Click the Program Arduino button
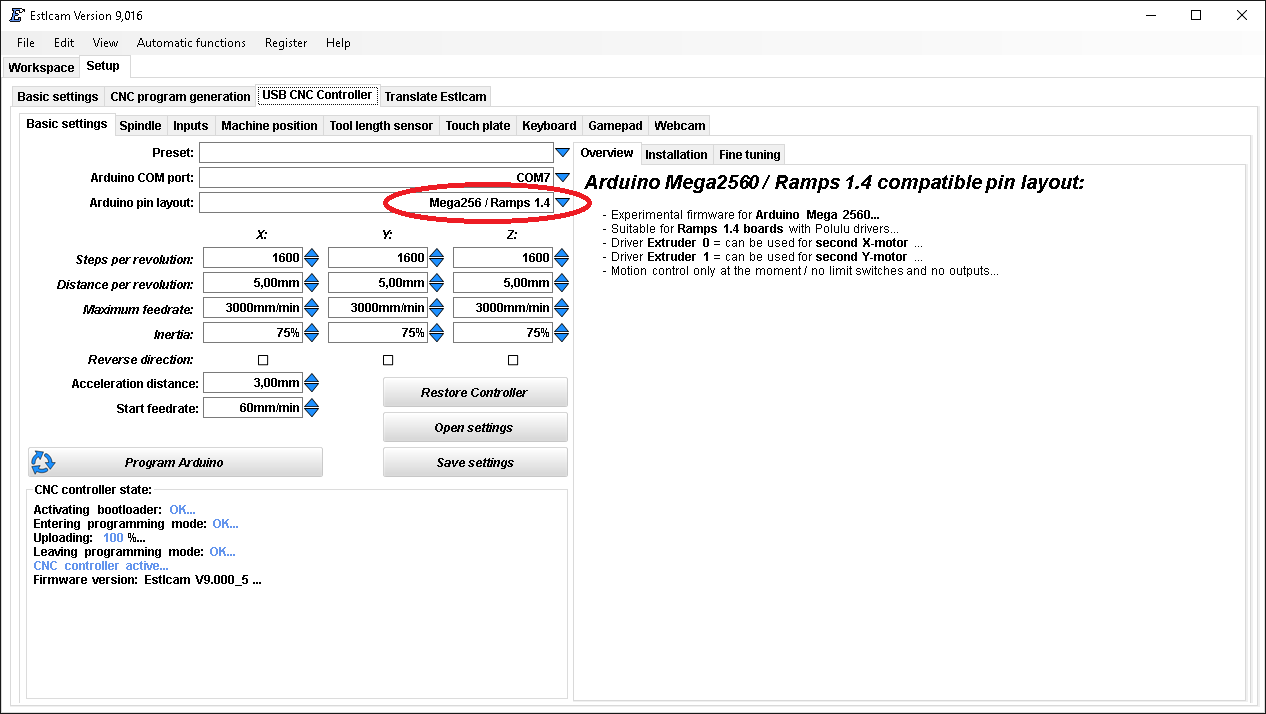The width and height of the screenshot is (1266, 714). coord(175,462)
